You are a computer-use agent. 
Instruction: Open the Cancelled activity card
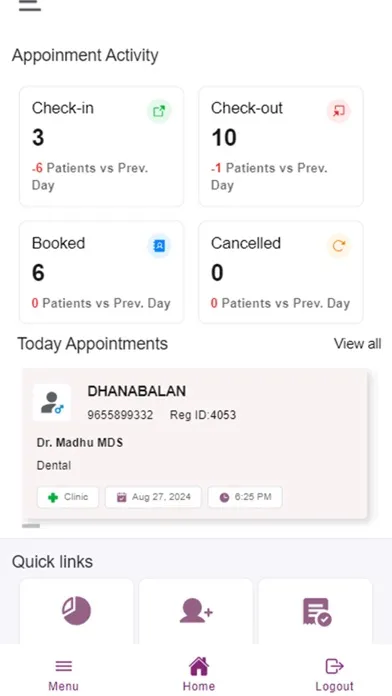coord(281,272)
